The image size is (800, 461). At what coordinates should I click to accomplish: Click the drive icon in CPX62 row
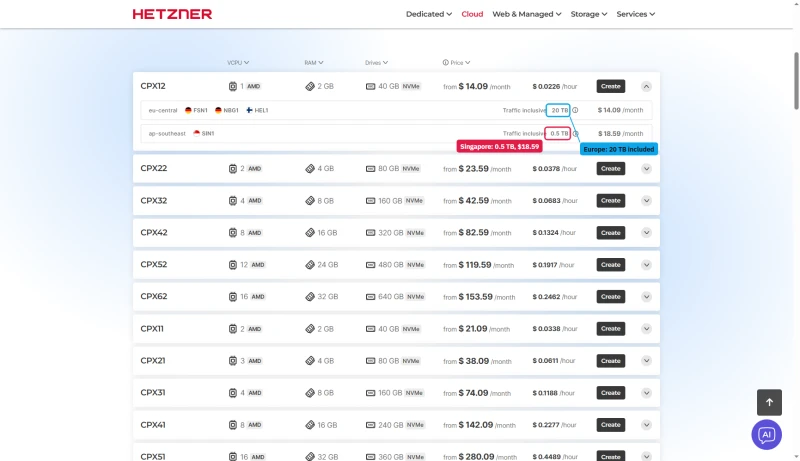click(370, 297)
